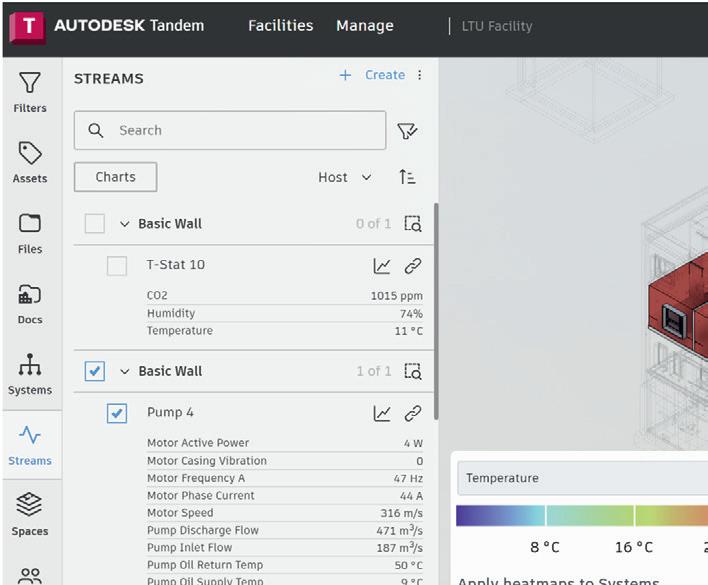
Task: Uncheck the second Basic Wall group checkbox
Action: [x=95, y=371]
